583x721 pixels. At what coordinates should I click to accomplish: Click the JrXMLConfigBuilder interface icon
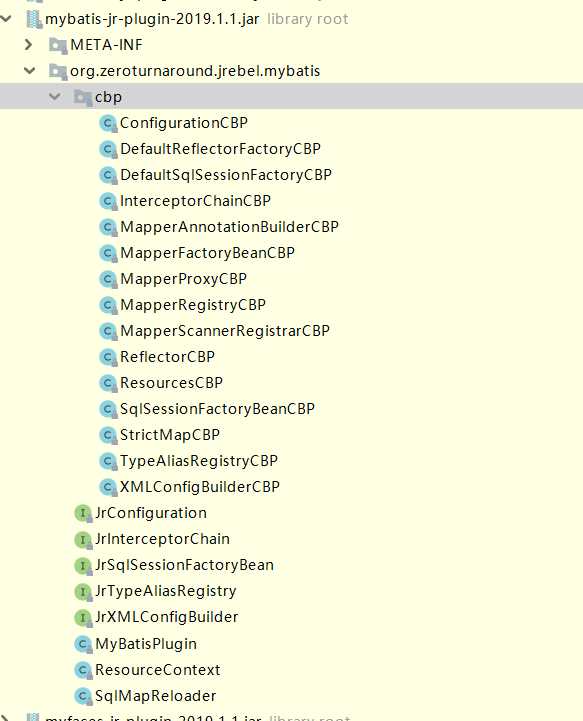(83, 617)
